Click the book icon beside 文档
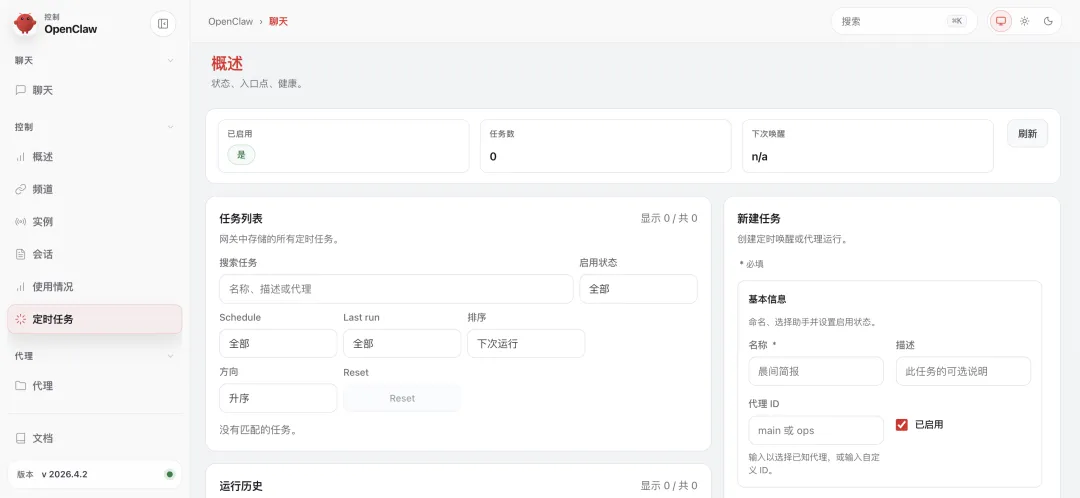The width and height of the screenshot is (1080, 498). (21, 438)
